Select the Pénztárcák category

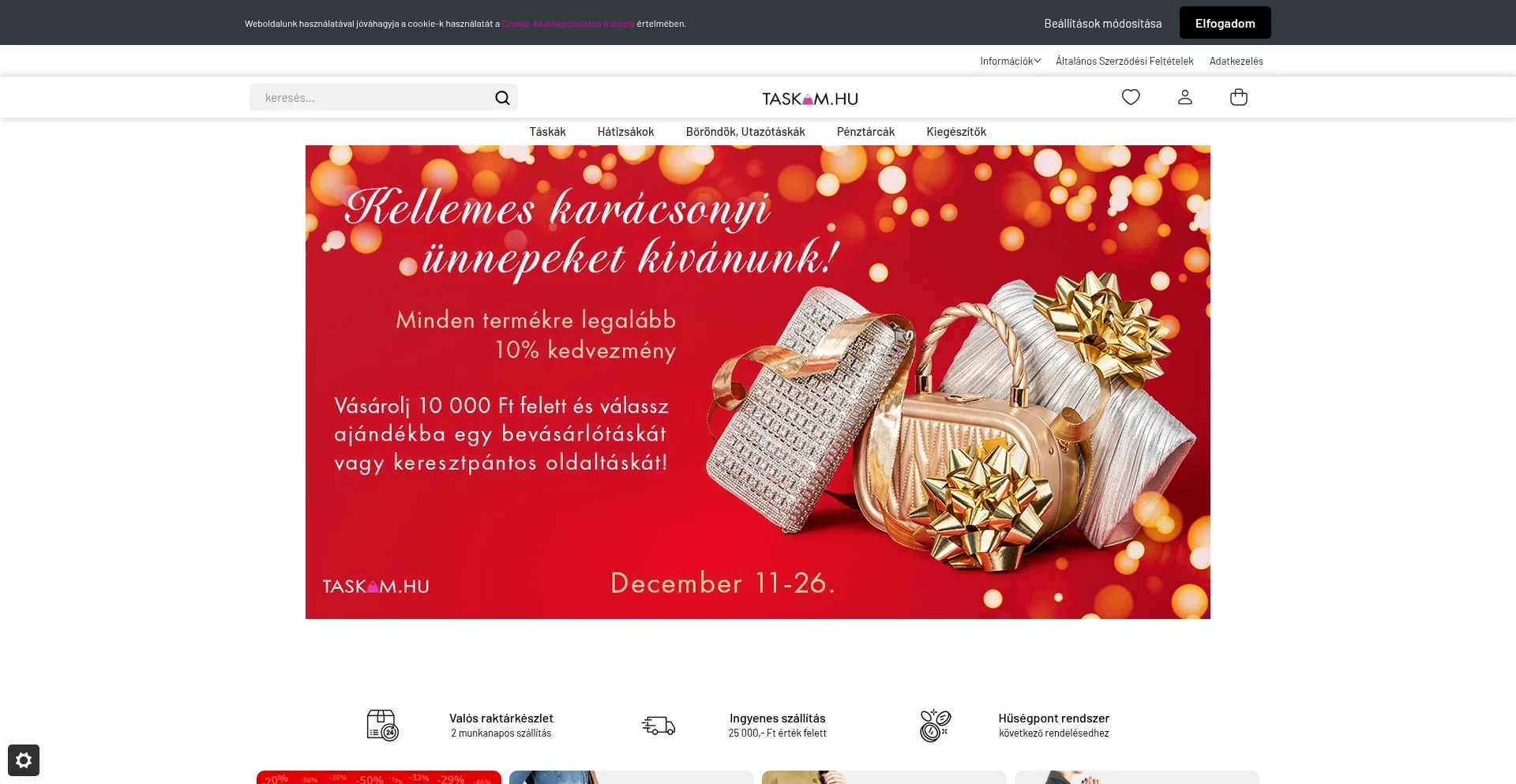[x=865, y=132]
